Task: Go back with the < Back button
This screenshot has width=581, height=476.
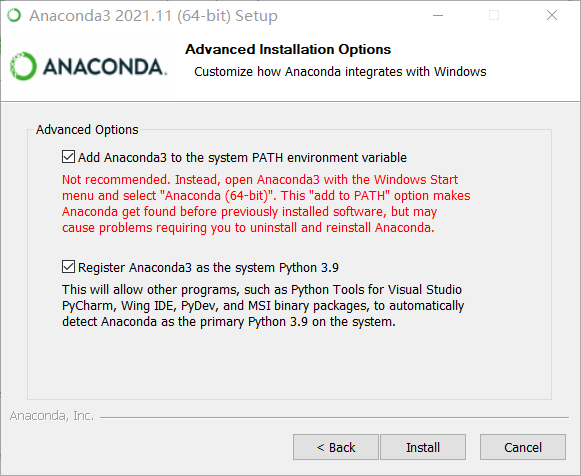Action: click(336, 447)
